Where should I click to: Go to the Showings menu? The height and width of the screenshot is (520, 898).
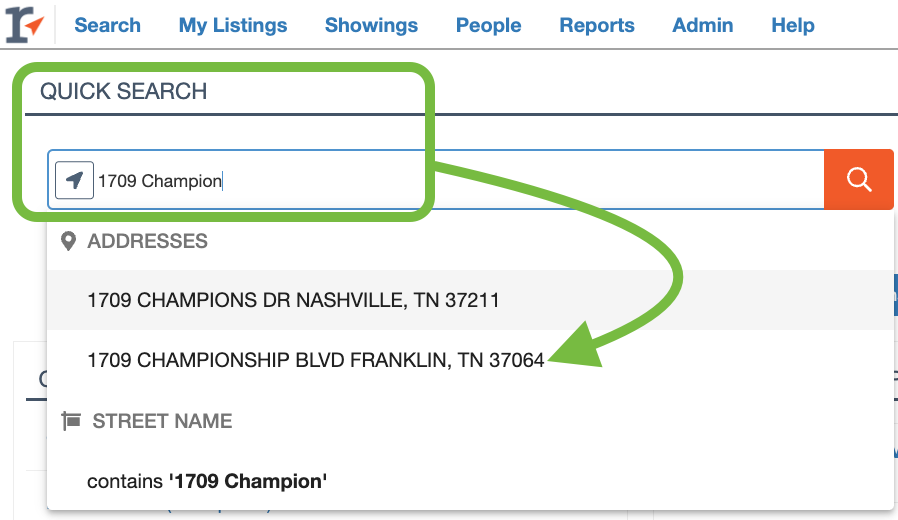371,25
